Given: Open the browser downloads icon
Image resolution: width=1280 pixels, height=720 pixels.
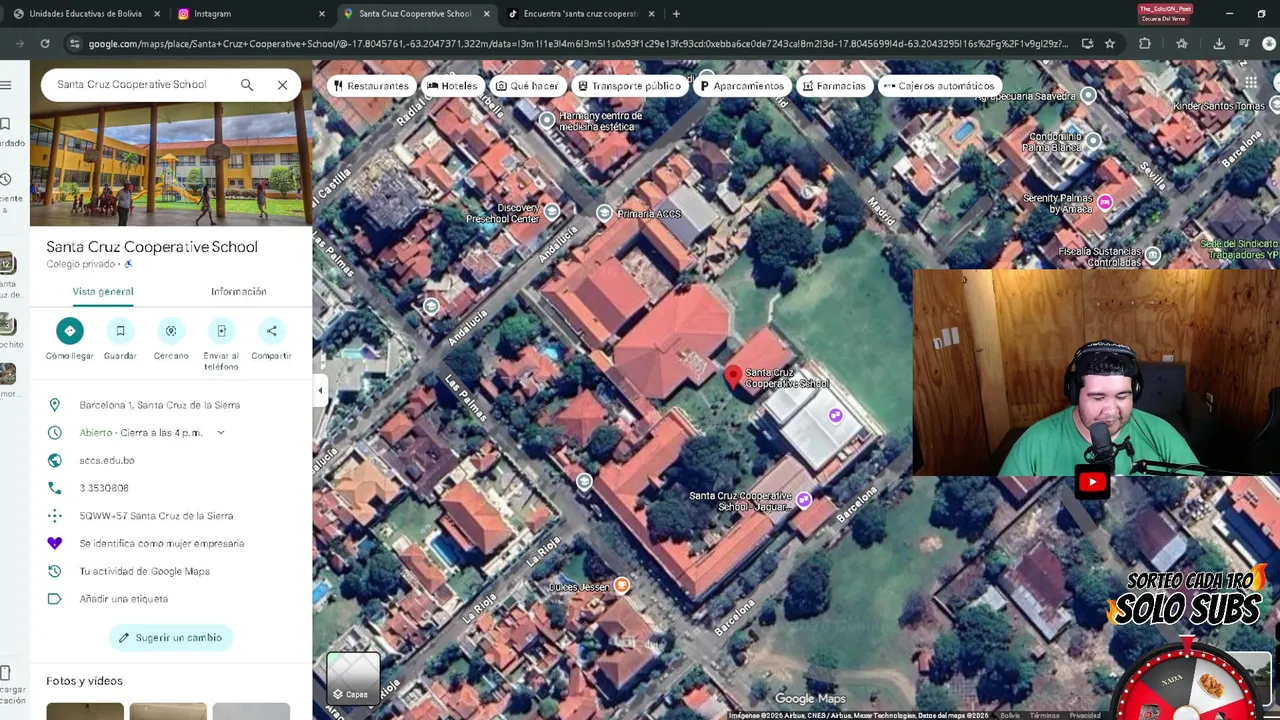Looking at the screenshot, I should (x=1219, y=44).
